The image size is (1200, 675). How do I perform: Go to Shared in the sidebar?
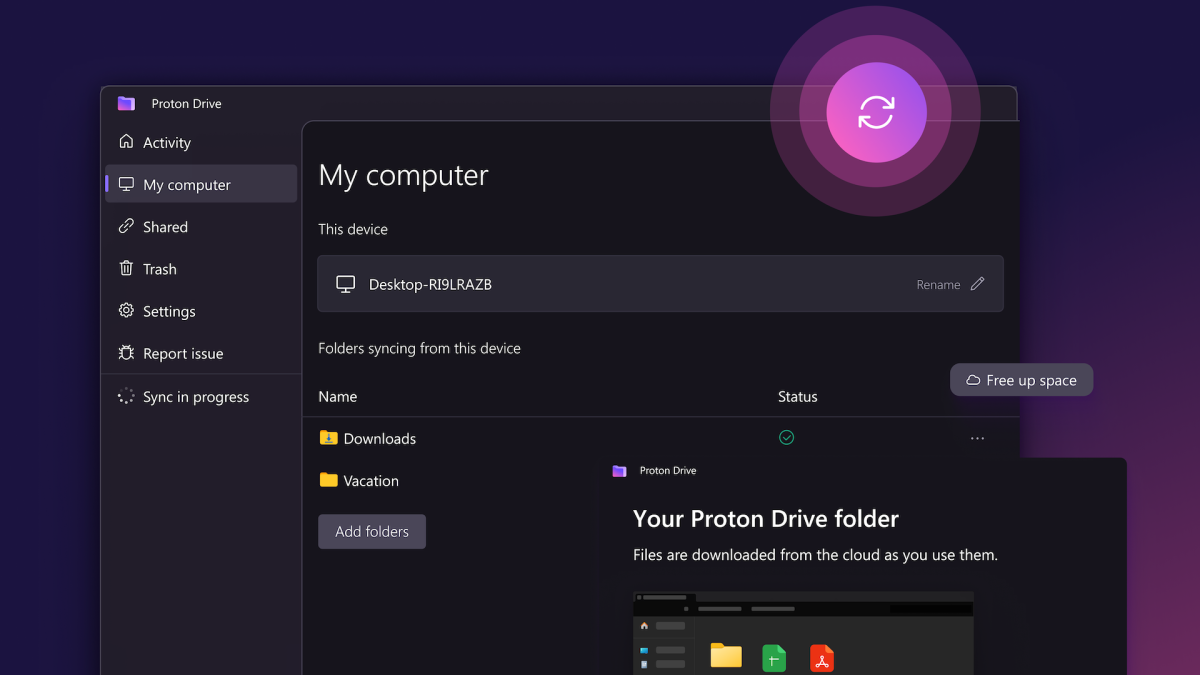coord(165,227)
